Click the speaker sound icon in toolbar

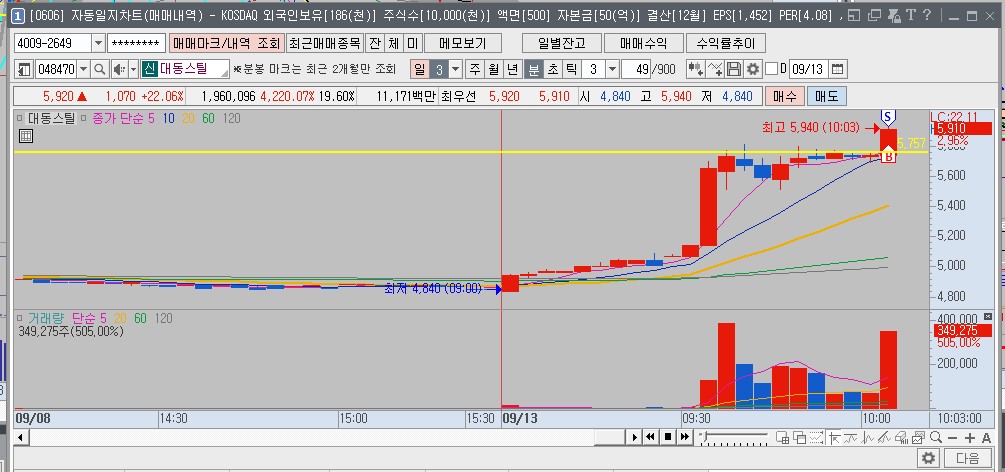pos(119,69)
